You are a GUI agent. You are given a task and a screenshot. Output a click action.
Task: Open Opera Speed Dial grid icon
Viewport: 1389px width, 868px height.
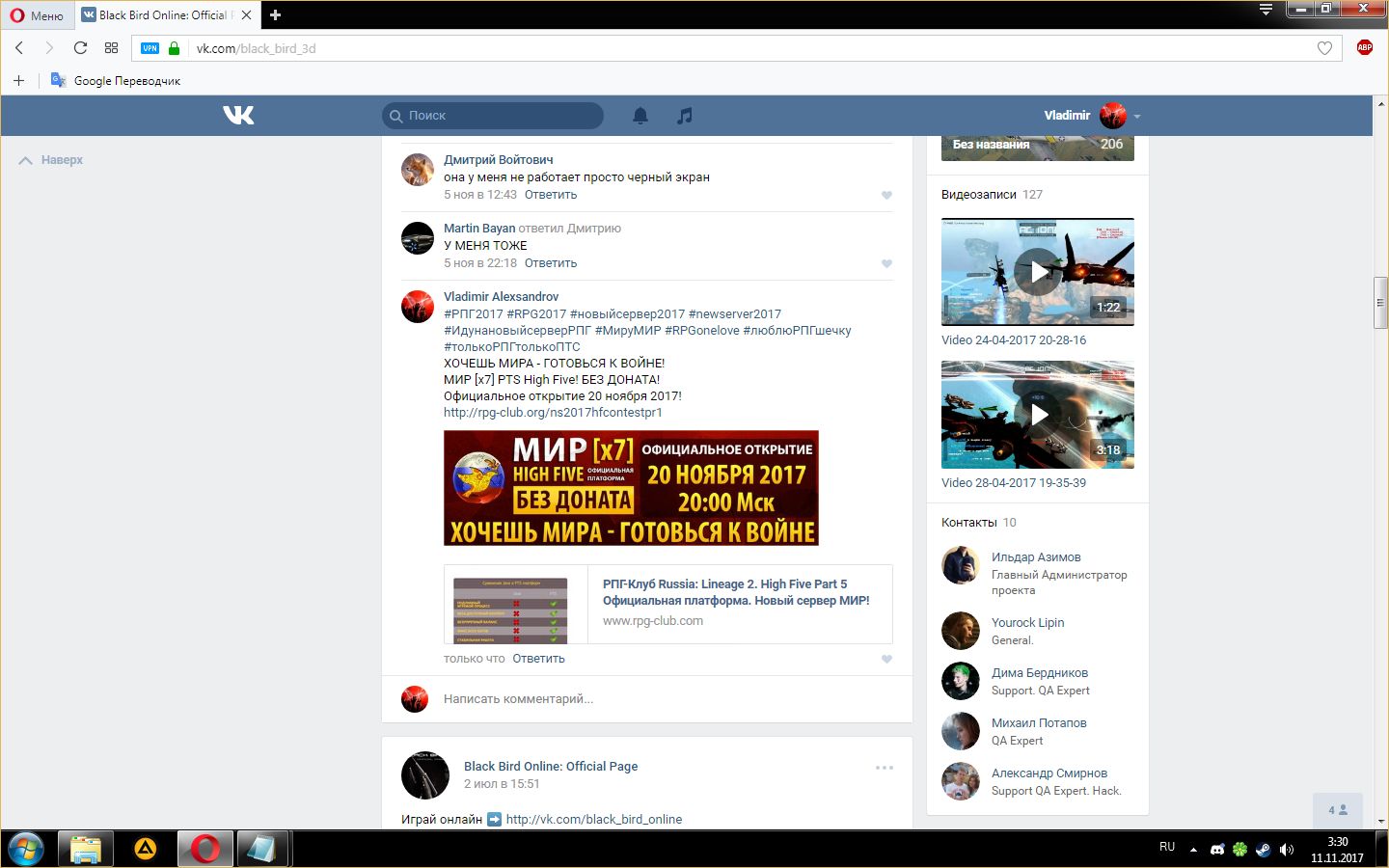[112, 48]
